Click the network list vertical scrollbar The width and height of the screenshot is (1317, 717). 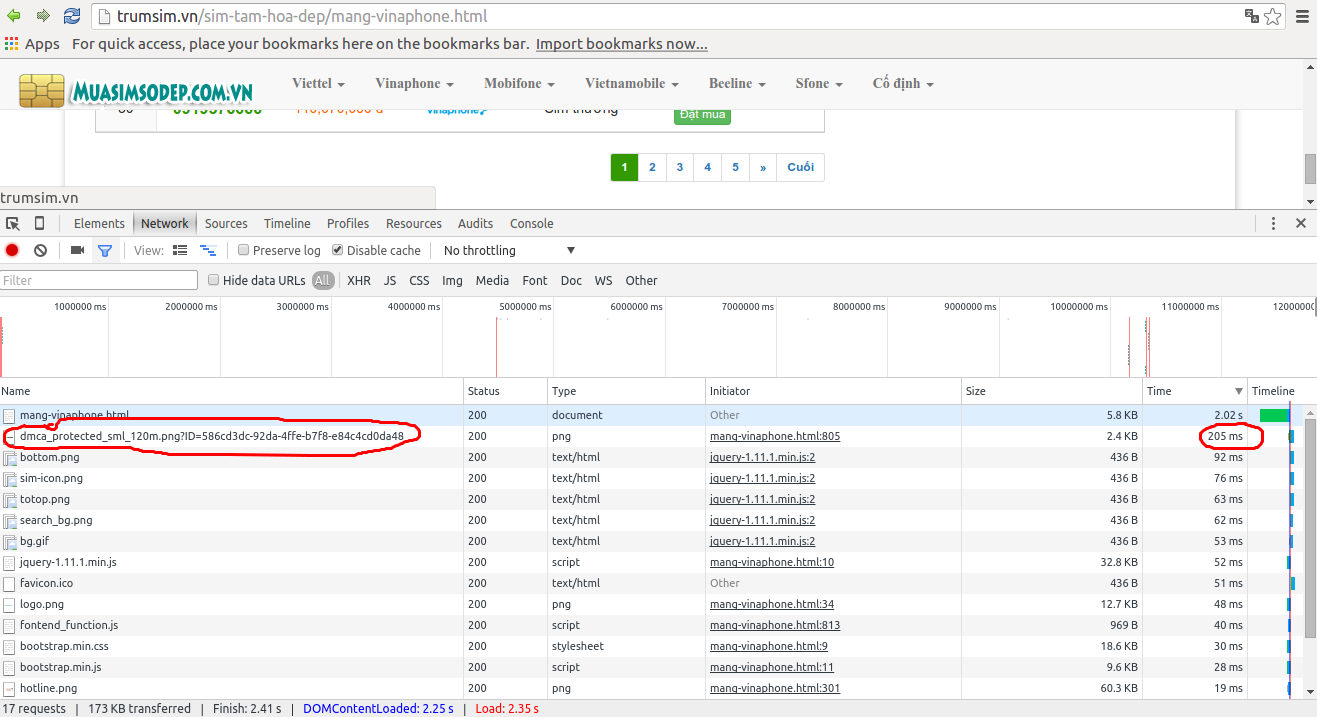[x=1310, y=530]
